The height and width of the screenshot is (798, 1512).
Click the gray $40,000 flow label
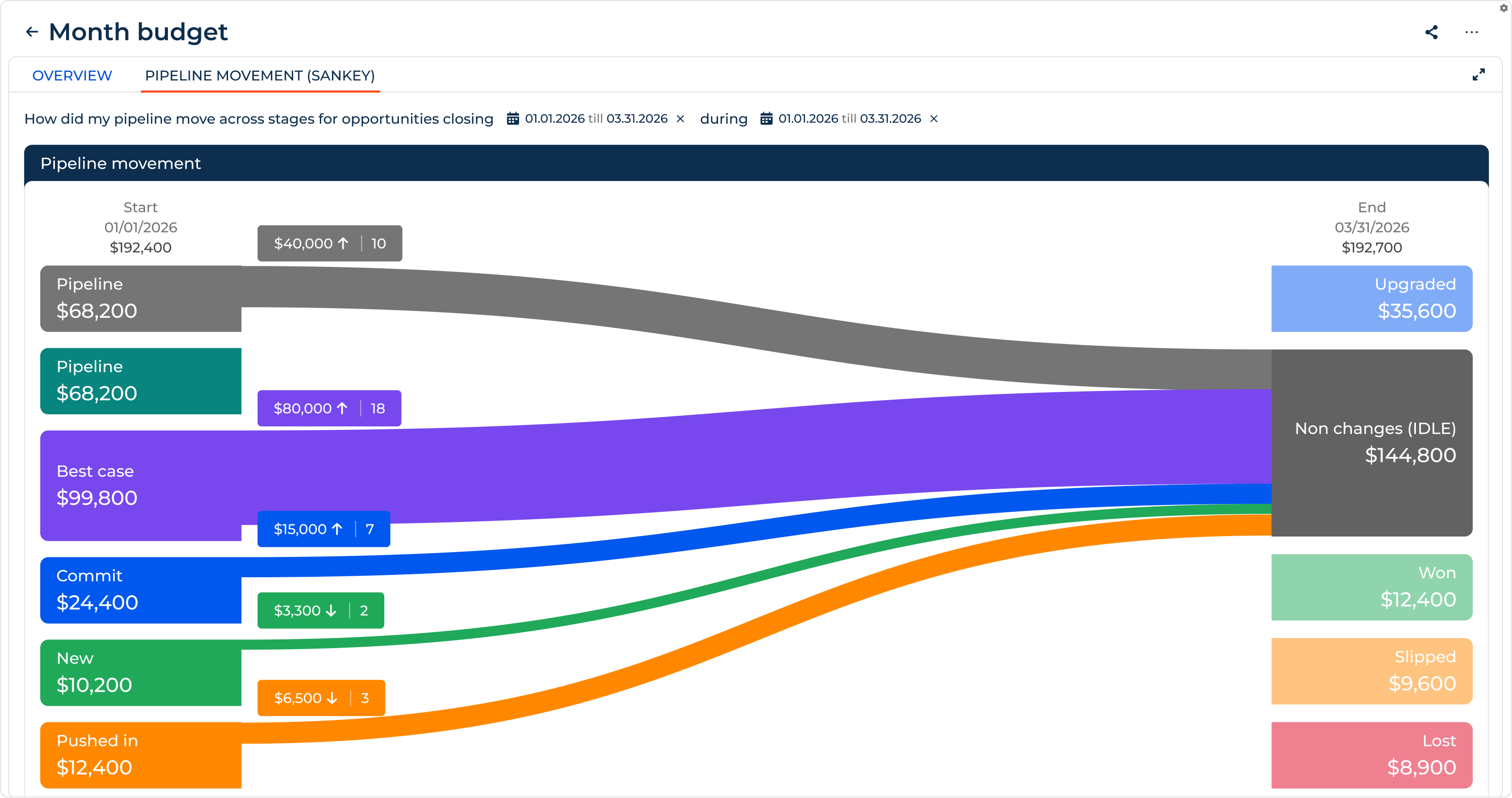(330, 244)
